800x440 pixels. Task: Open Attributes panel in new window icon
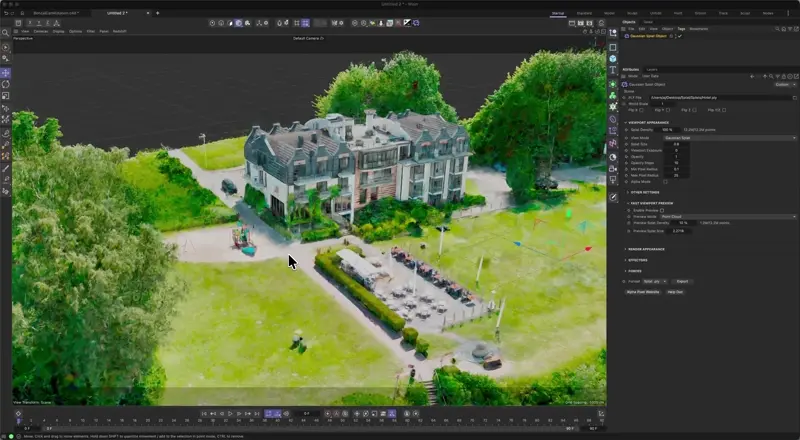click(796, 76)
